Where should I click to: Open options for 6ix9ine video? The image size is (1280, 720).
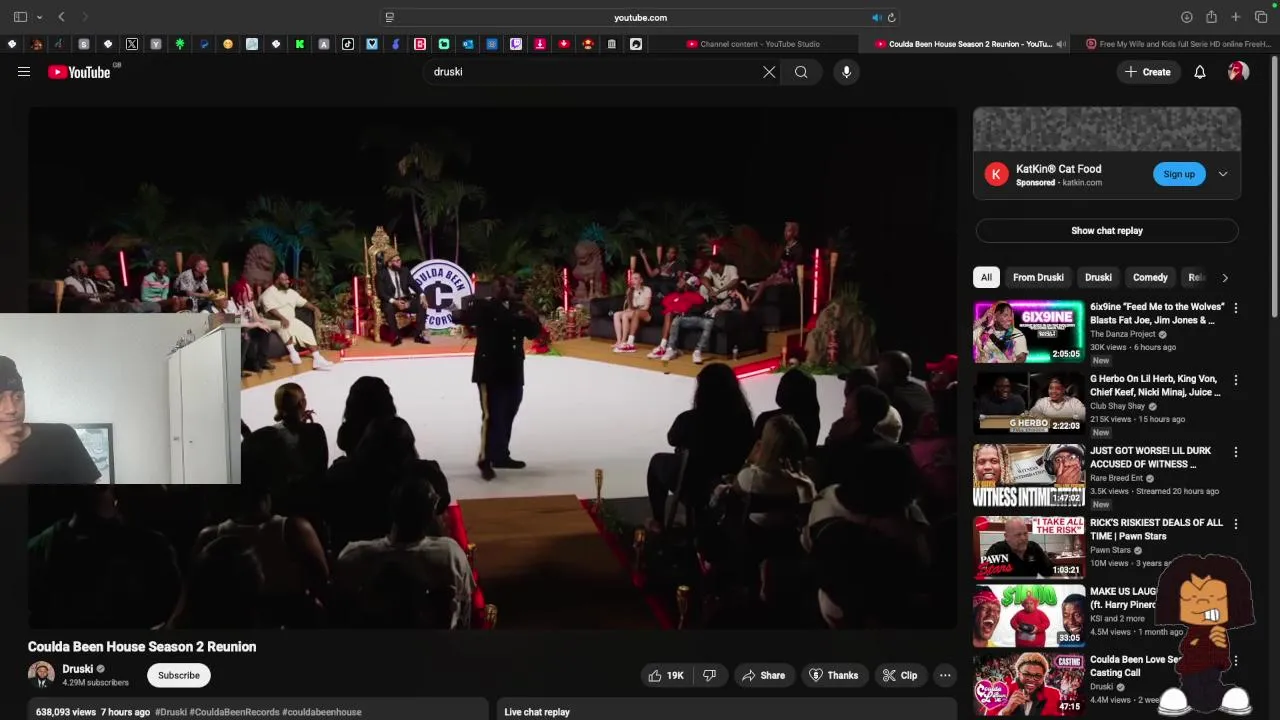[x=1236, y=308]
